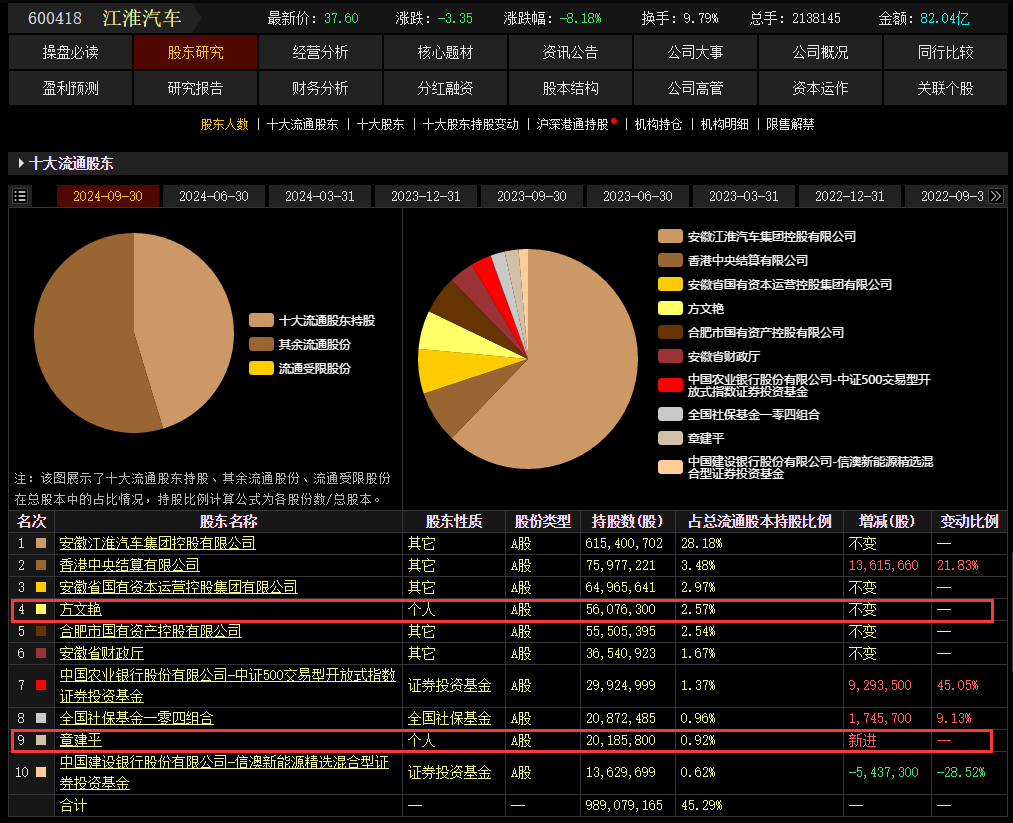Click the 持股数(股) column header
Image resolution: width=1013 pixels, height=823 pixels.
click(x=627, y=521)
